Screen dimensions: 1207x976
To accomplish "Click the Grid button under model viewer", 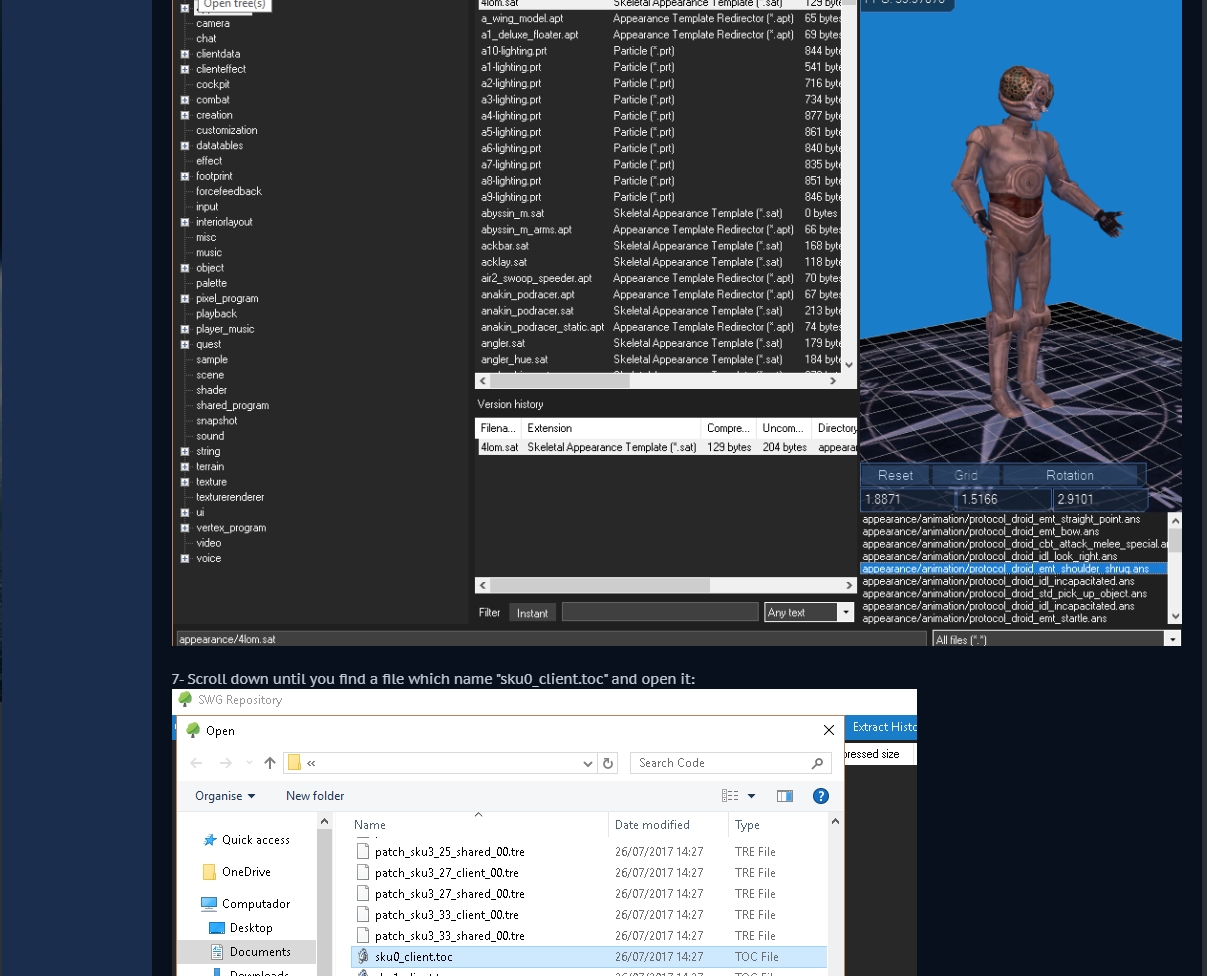I will click(966, 475).
